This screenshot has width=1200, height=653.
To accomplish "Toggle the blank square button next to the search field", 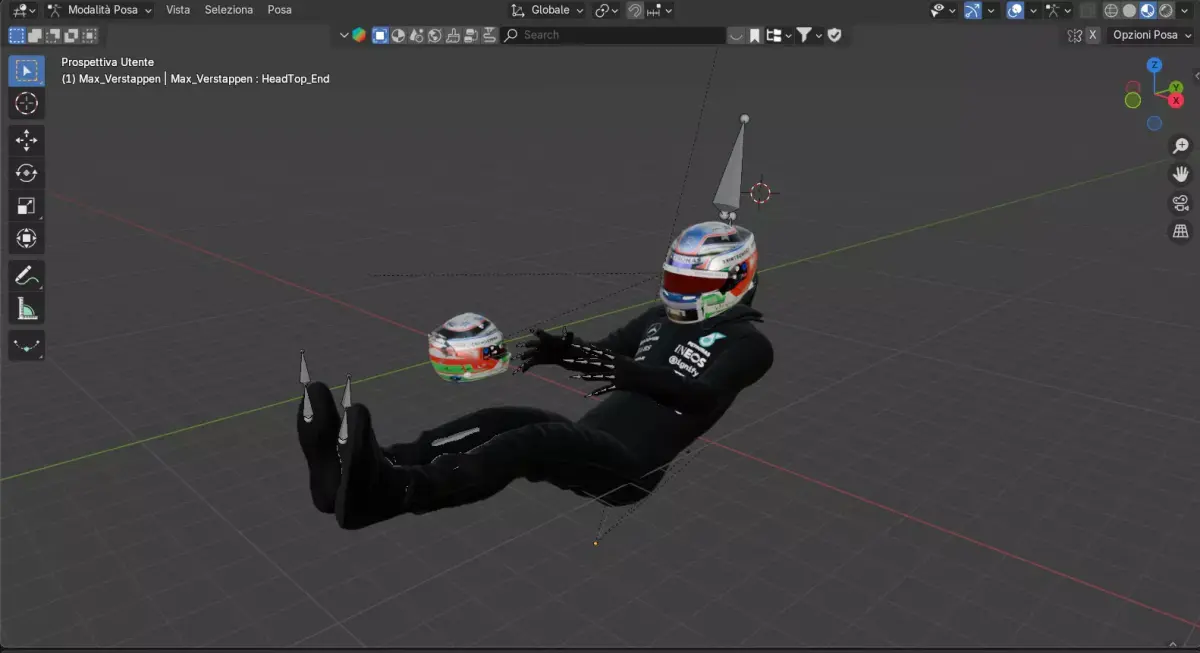I will pyautogui.click(x=735, y=35).
